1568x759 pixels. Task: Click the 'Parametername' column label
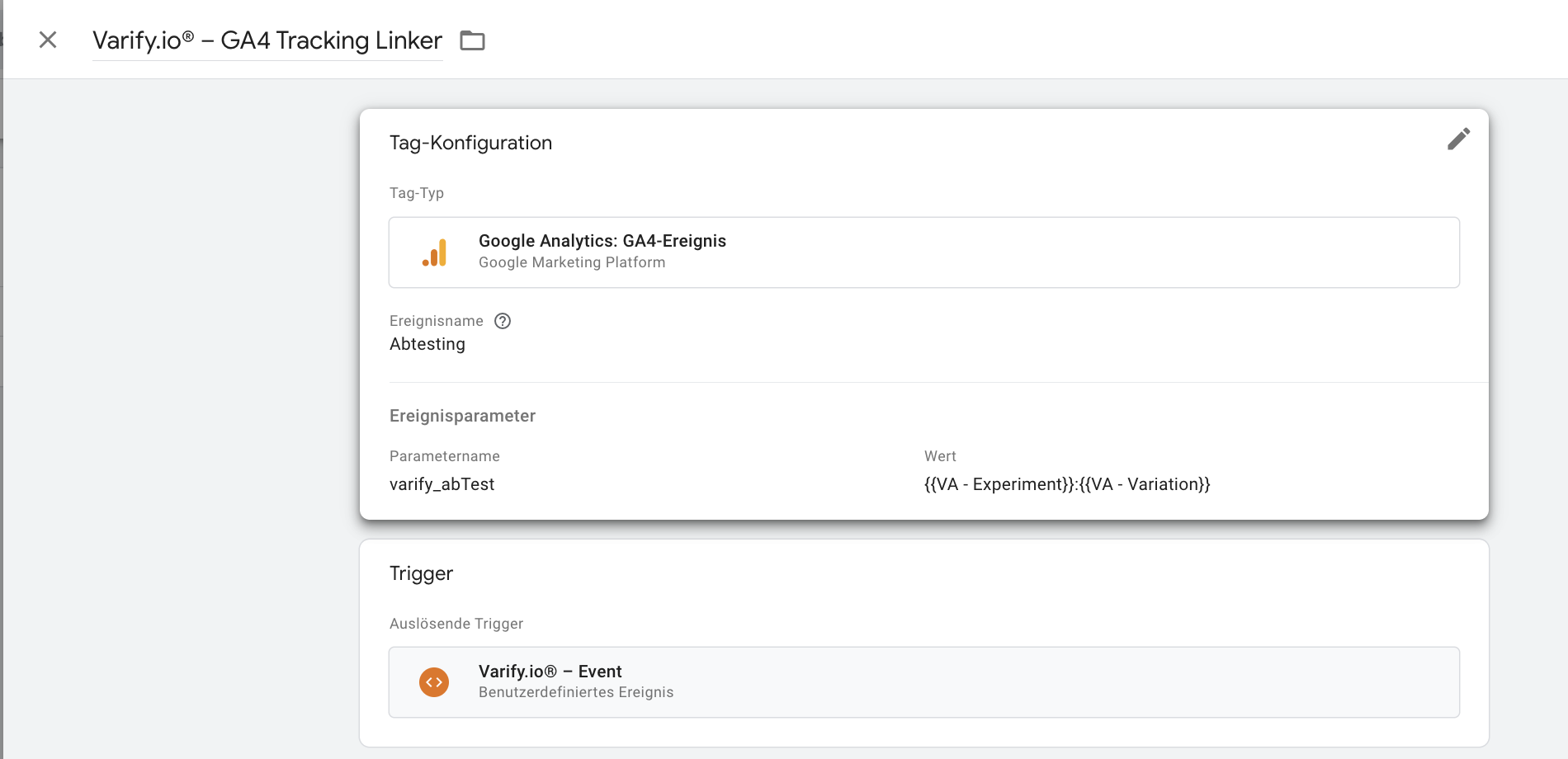tap(445, 456)
